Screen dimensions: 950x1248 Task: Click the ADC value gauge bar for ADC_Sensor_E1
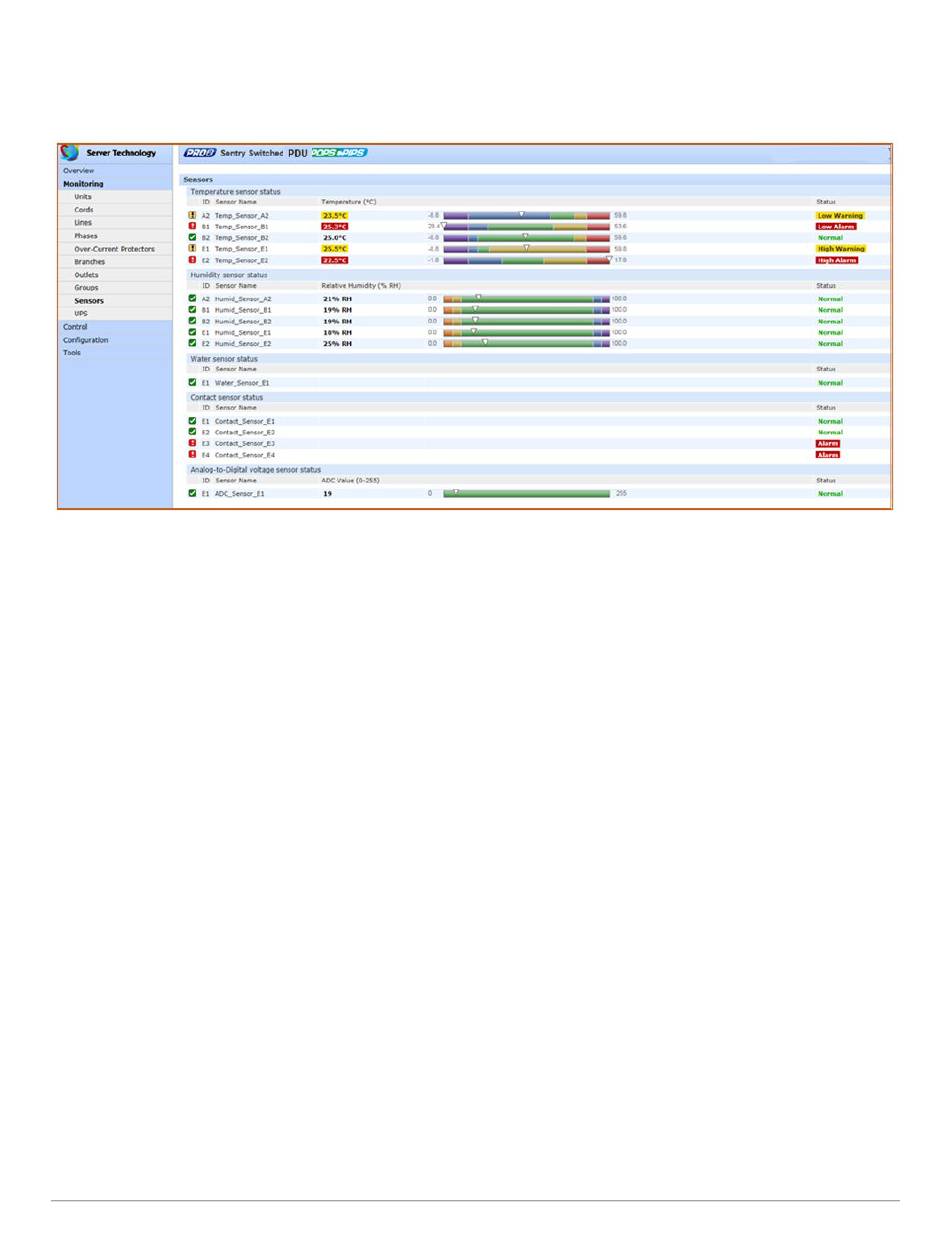pyautogui.click(x=526, y=494)
